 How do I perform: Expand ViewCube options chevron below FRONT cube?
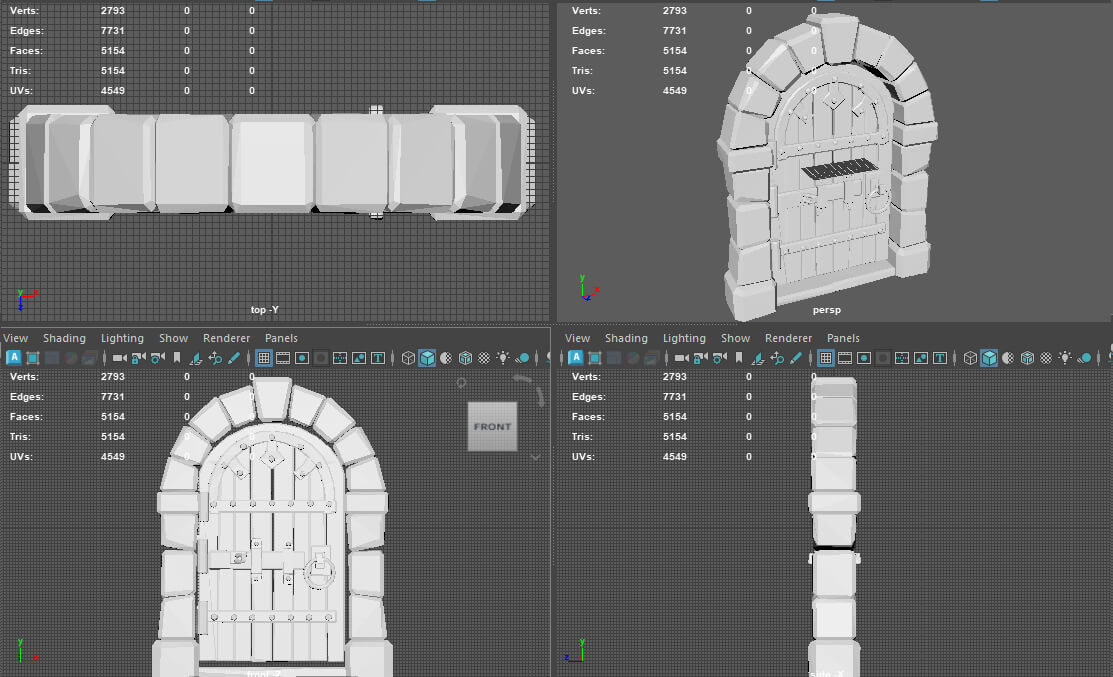(x=535, y=458)
